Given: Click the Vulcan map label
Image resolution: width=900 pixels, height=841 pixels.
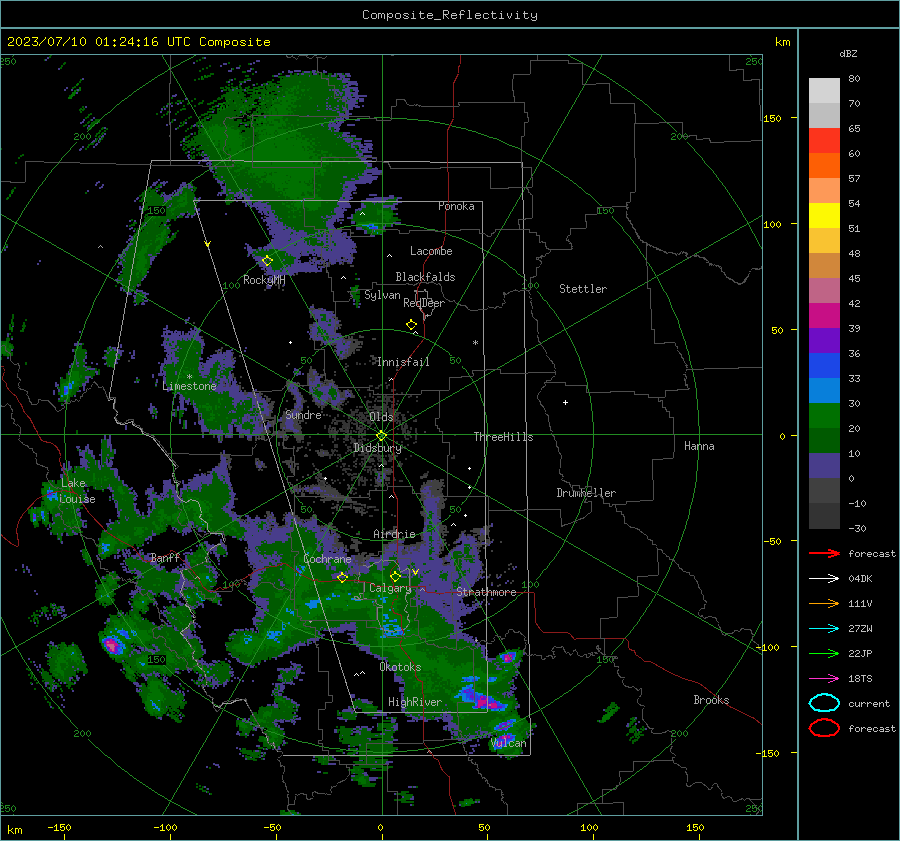Looking at the screenshot, I should pos(509,743).
